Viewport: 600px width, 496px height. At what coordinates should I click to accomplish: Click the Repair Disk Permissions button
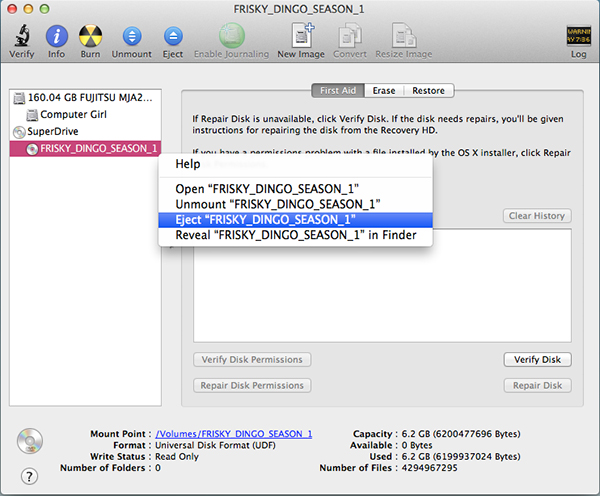point(252,385)
